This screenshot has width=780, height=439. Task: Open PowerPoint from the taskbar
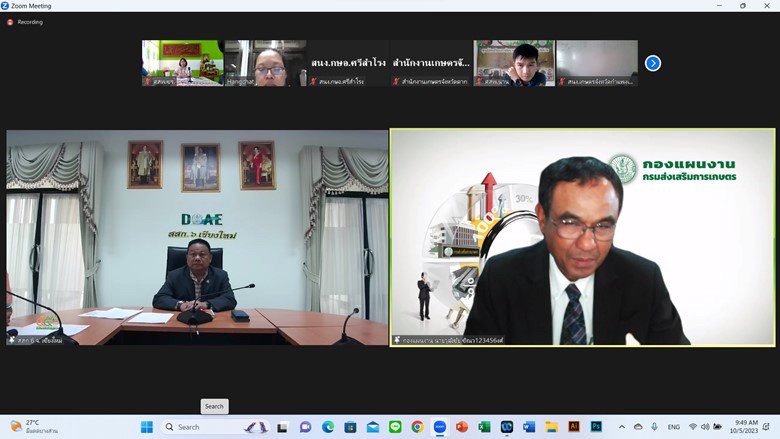pos(462,427)
